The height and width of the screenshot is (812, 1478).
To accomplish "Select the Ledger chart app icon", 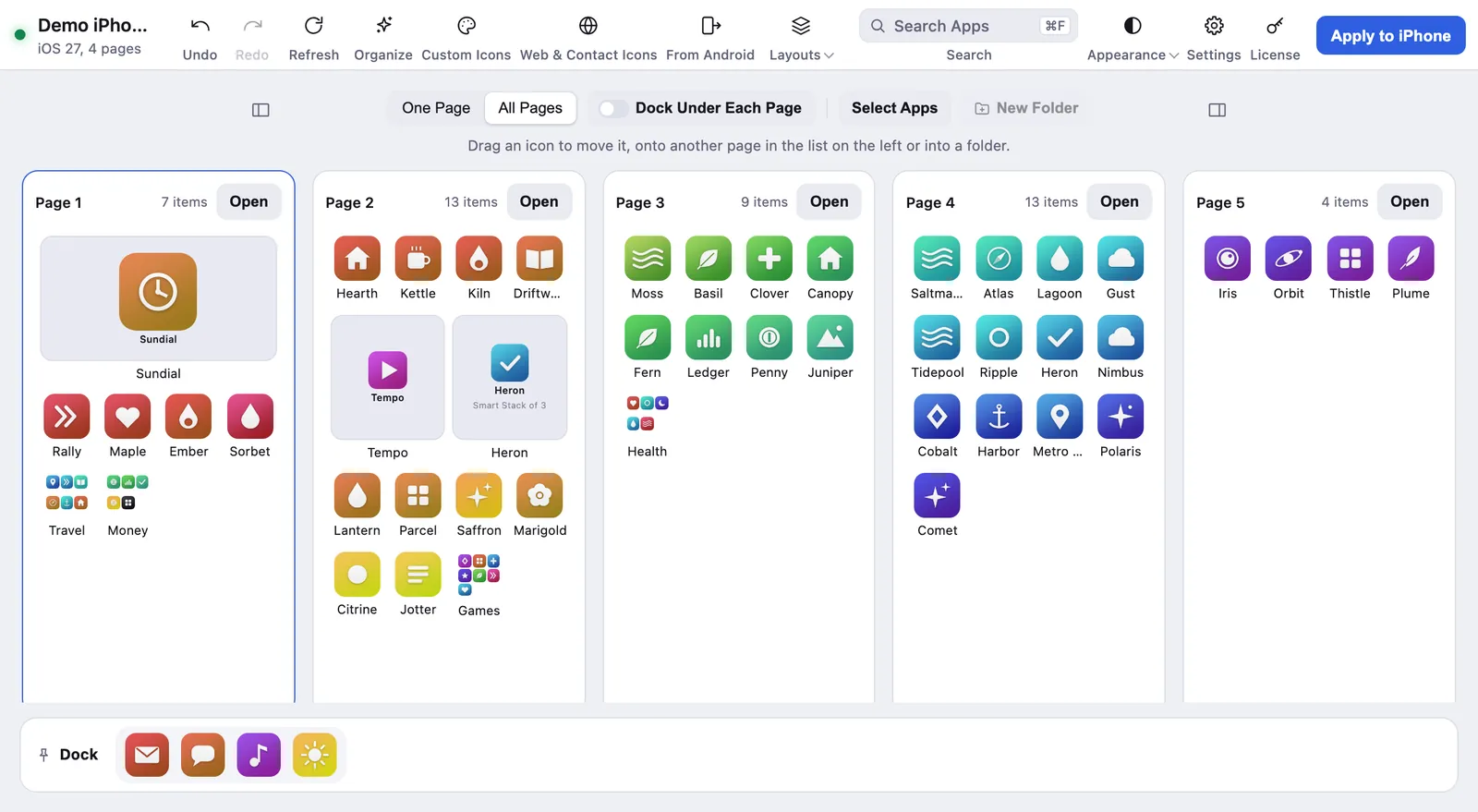I will tap(708, 338).
